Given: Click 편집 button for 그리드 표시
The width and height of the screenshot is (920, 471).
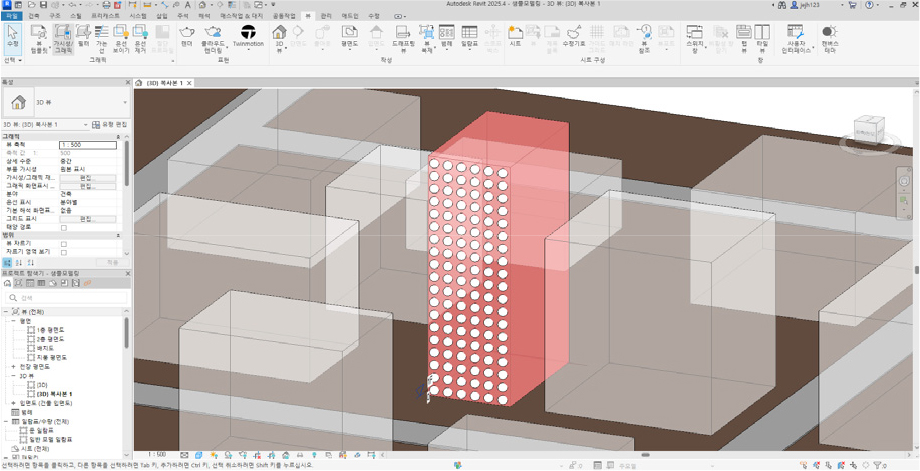Looking at the screenshot, I should [x=87, y=219].
